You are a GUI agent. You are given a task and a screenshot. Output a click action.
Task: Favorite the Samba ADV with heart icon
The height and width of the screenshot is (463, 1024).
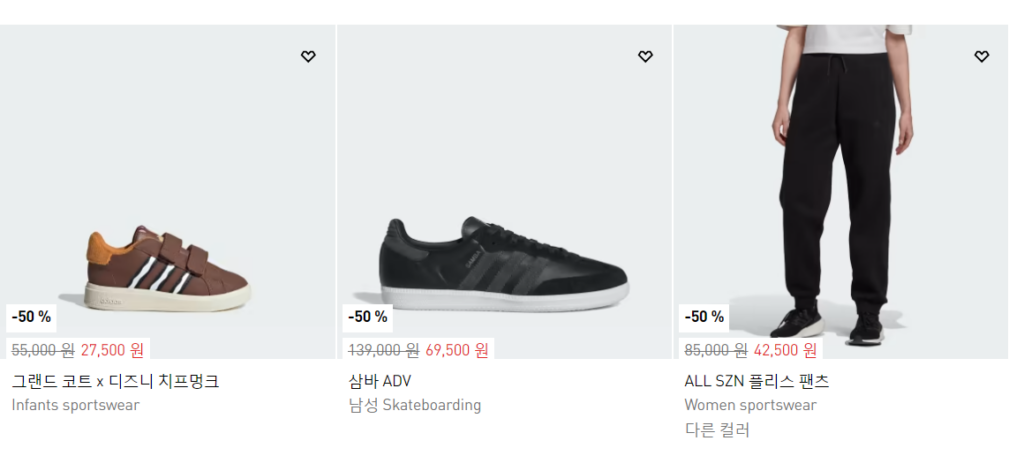click(645, 57)
